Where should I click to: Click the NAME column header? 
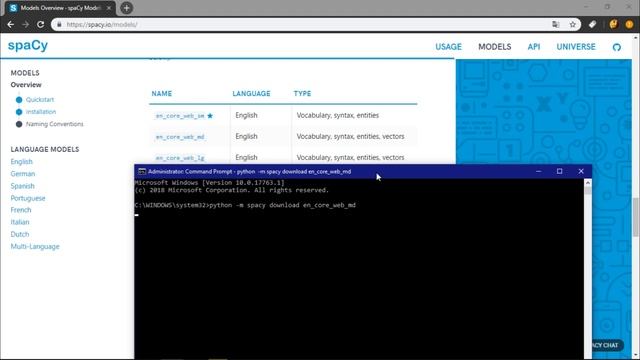pos(162,93)
